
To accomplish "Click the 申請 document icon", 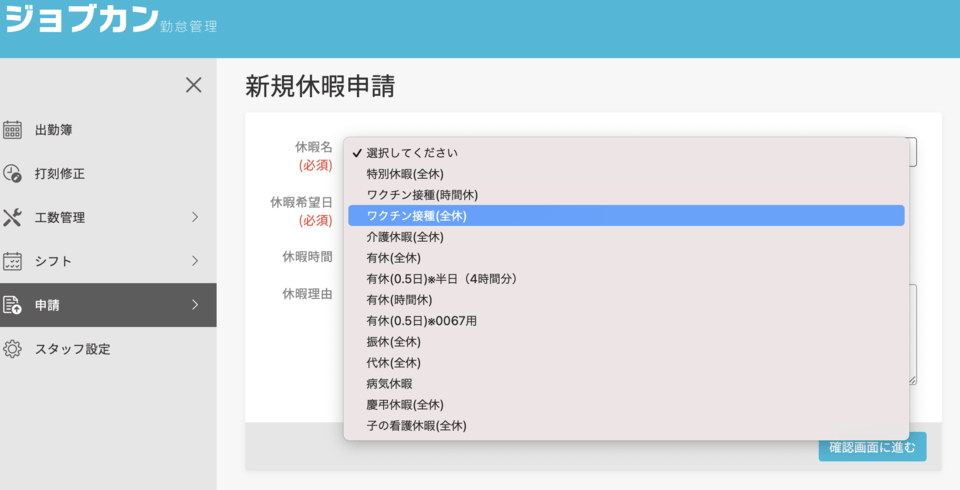I will (x=12, y=305).
